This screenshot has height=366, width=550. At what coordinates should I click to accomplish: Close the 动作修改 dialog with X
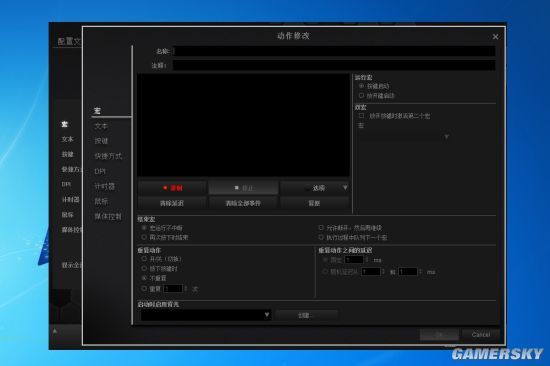point(495,36)
